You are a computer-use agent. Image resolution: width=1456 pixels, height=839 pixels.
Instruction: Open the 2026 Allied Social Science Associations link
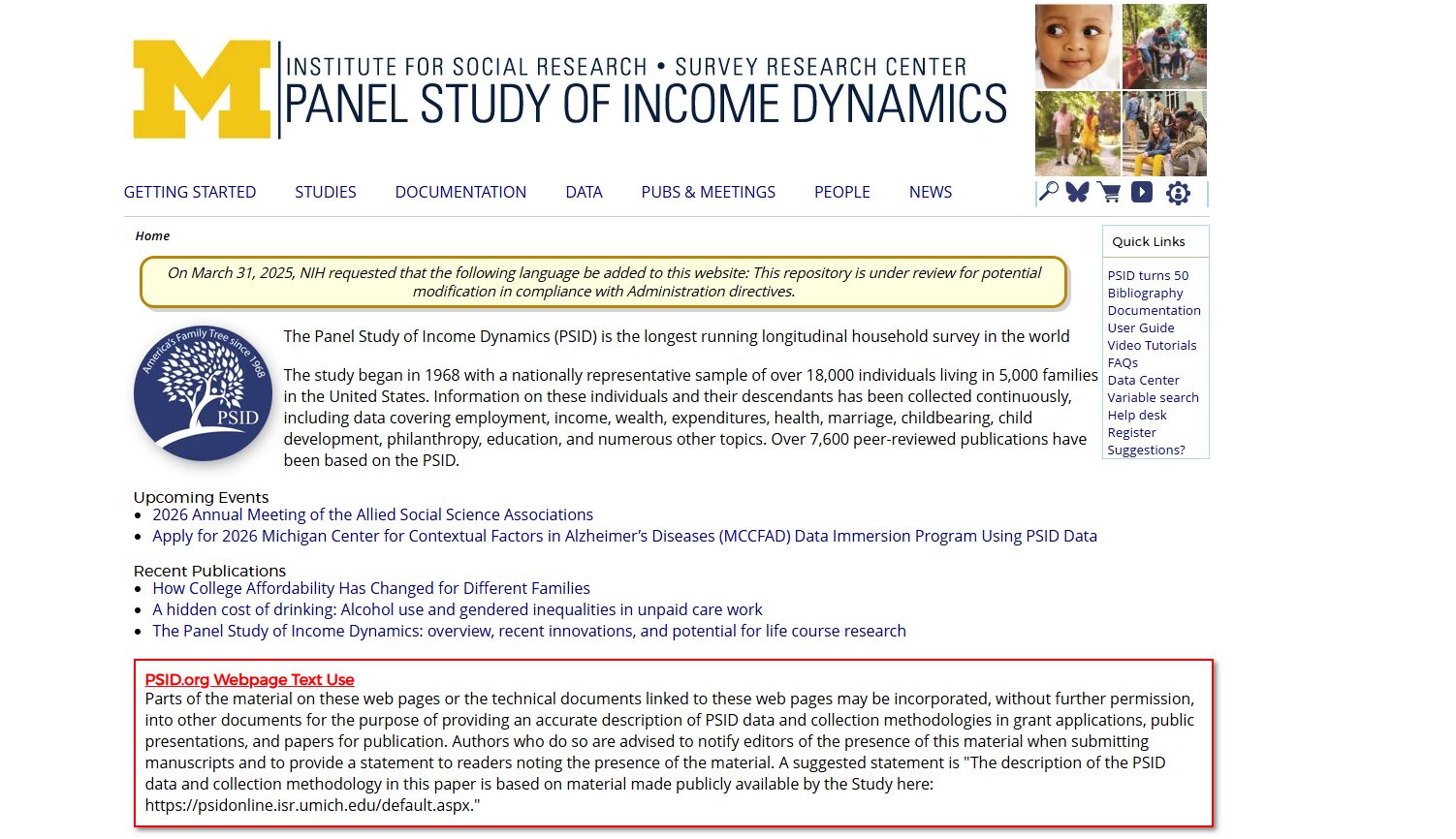[372, 514]
